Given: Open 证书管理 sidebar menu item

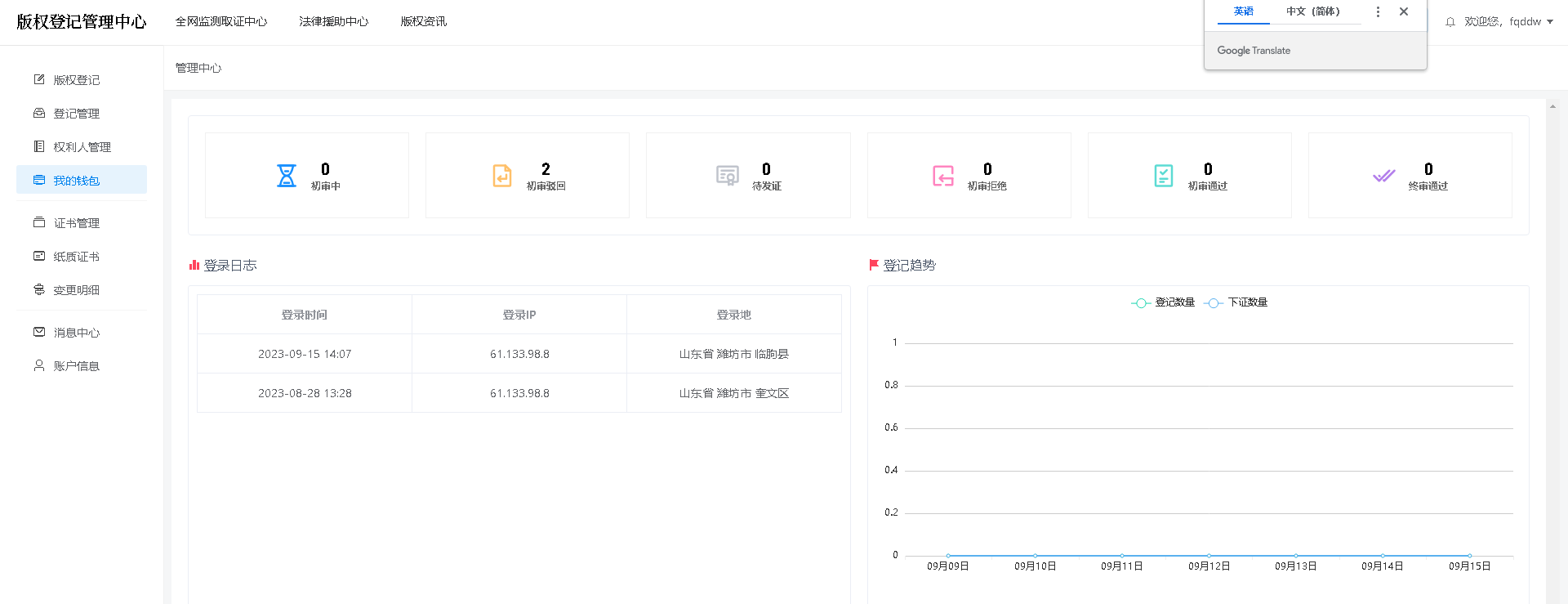Looking at the screenshot, I should coord(82,222).
